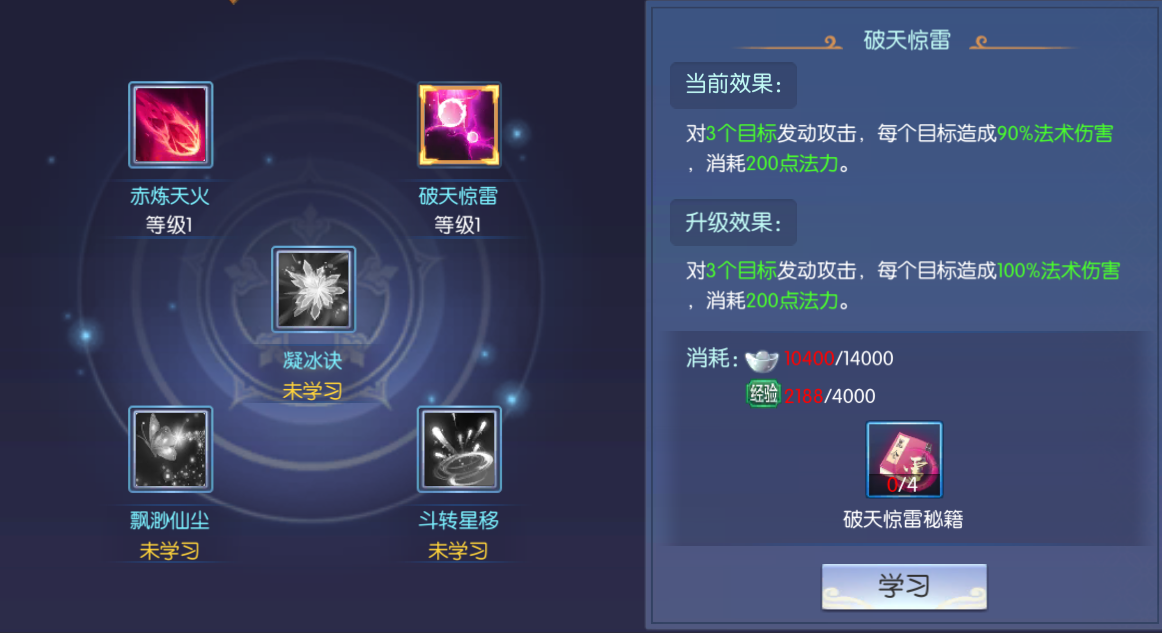Click 未学习 status under 凝冰诀
The width and height of the screenshot is (1162, 633).
pos(313,391)
